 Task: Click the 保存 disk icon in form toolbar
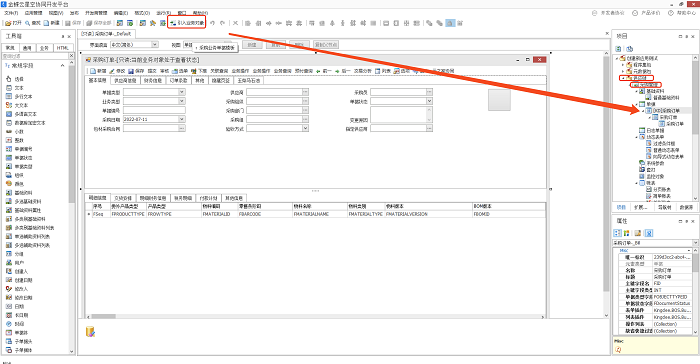coord(131,71)
